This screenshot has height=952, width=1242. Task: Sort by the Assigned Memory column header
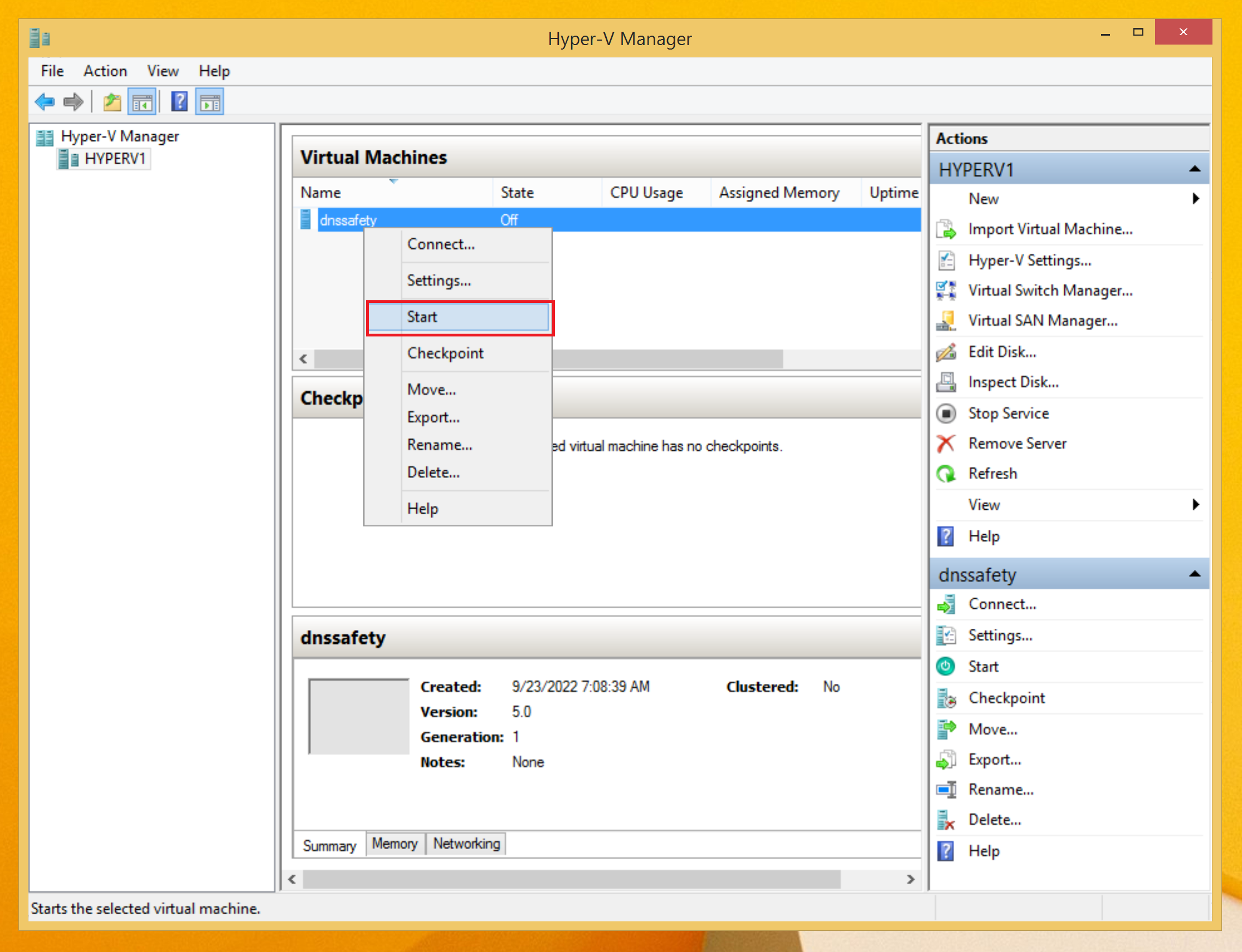tap(786, 193)
